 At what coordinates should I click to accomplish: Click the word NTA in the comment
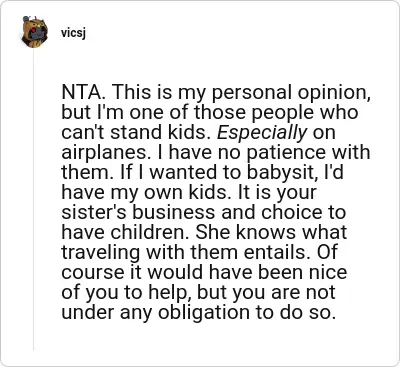point(85,92)
